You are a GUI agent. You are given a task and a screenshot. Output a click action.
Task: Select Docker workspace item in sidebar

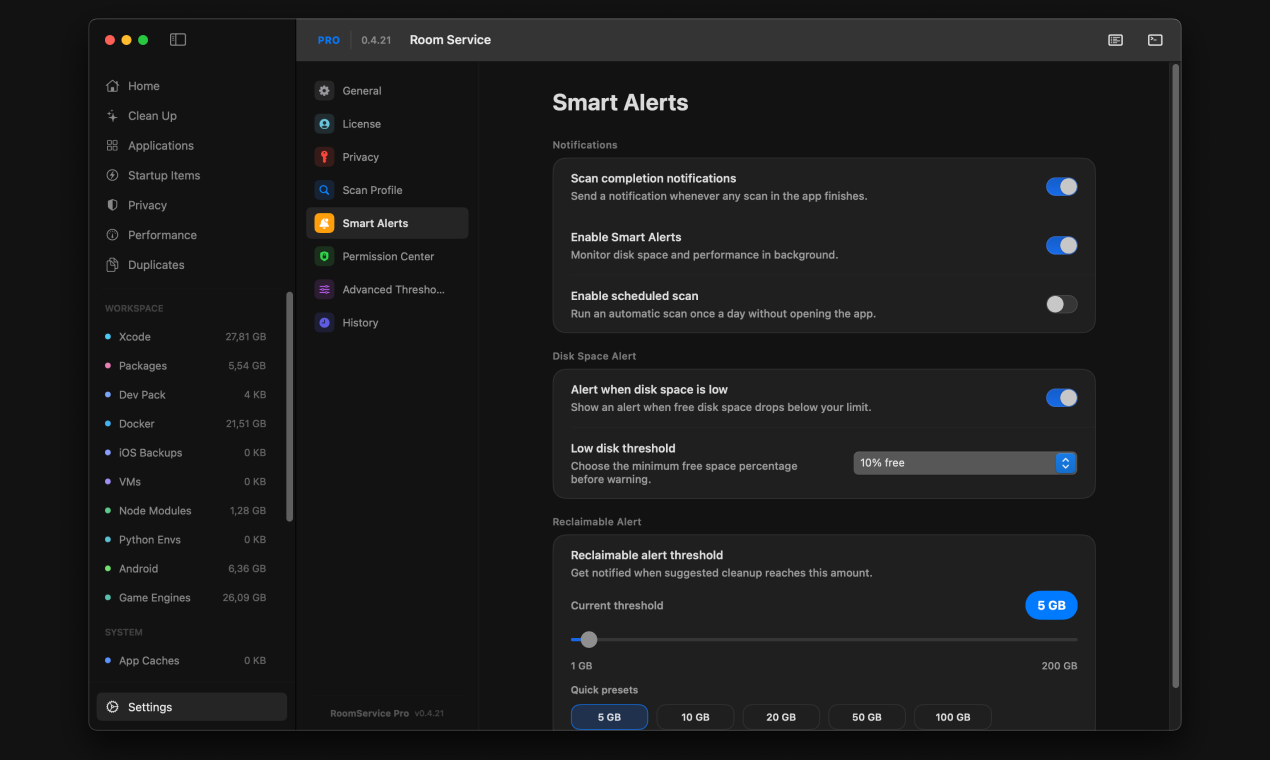coord(137,424)
